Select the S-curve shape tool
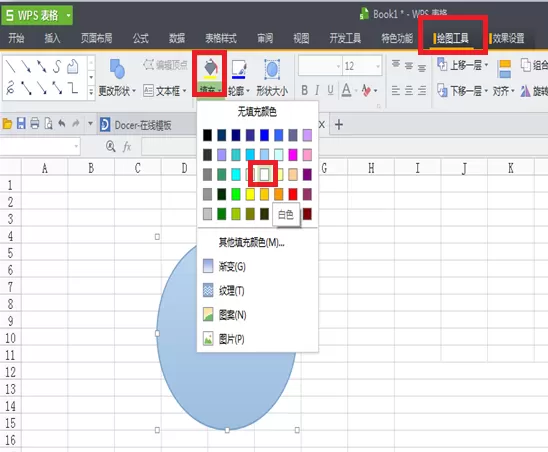548x452 pixels. 57,66
